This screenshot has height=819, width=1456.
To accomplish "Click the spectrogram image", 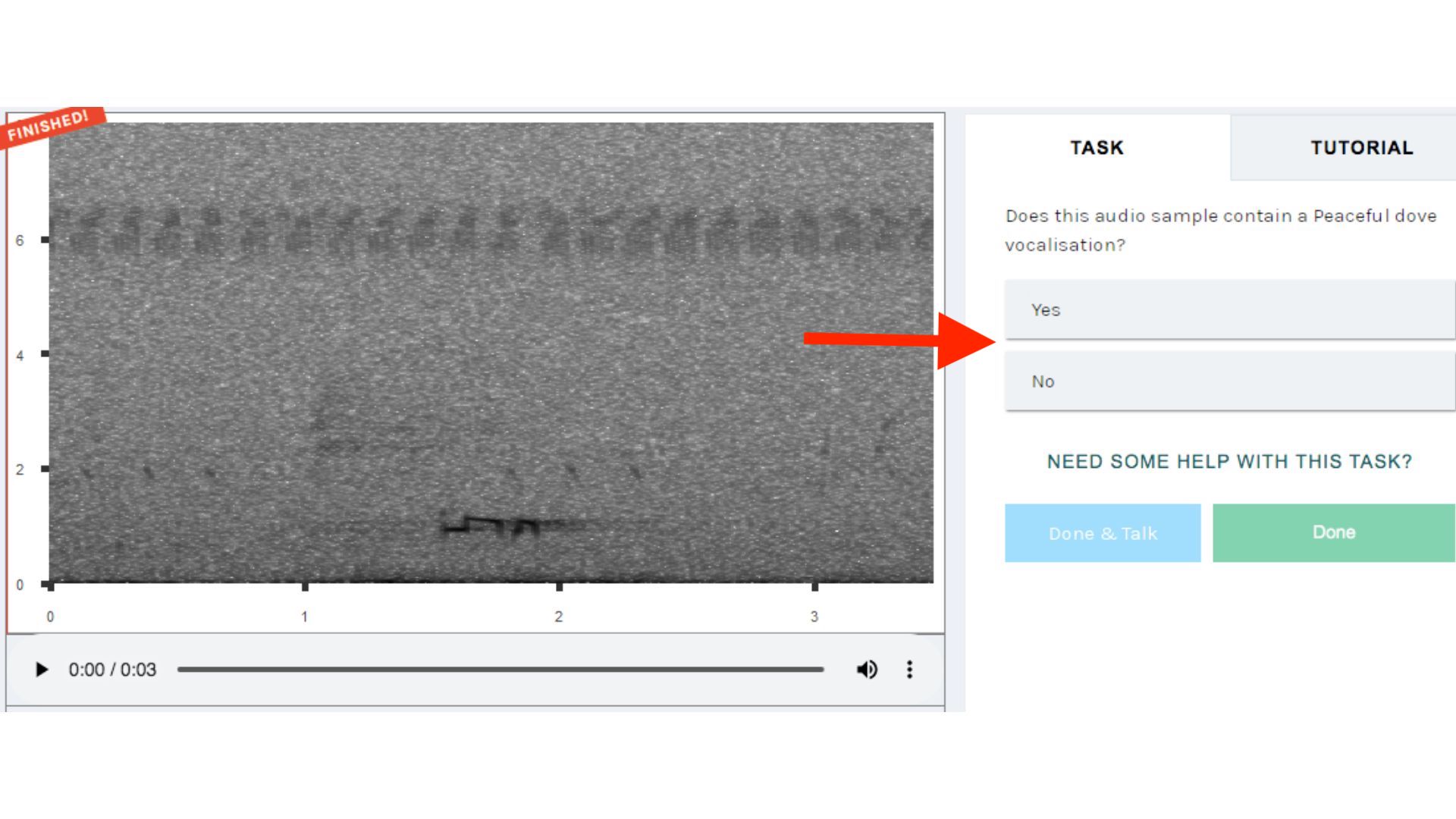I will 491,353.
